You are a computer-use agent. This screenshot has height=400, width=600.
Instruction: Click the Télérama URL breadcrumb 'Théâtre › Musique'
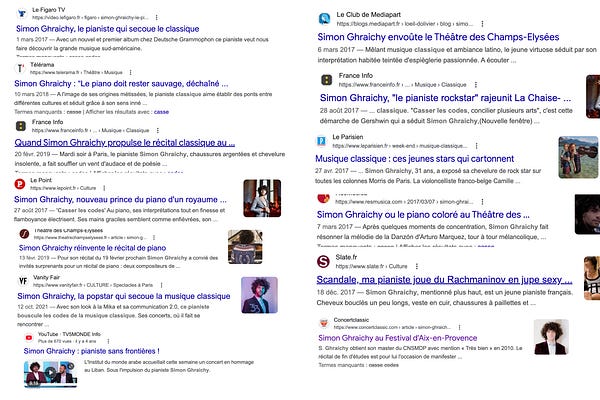[x=76, y=72]
